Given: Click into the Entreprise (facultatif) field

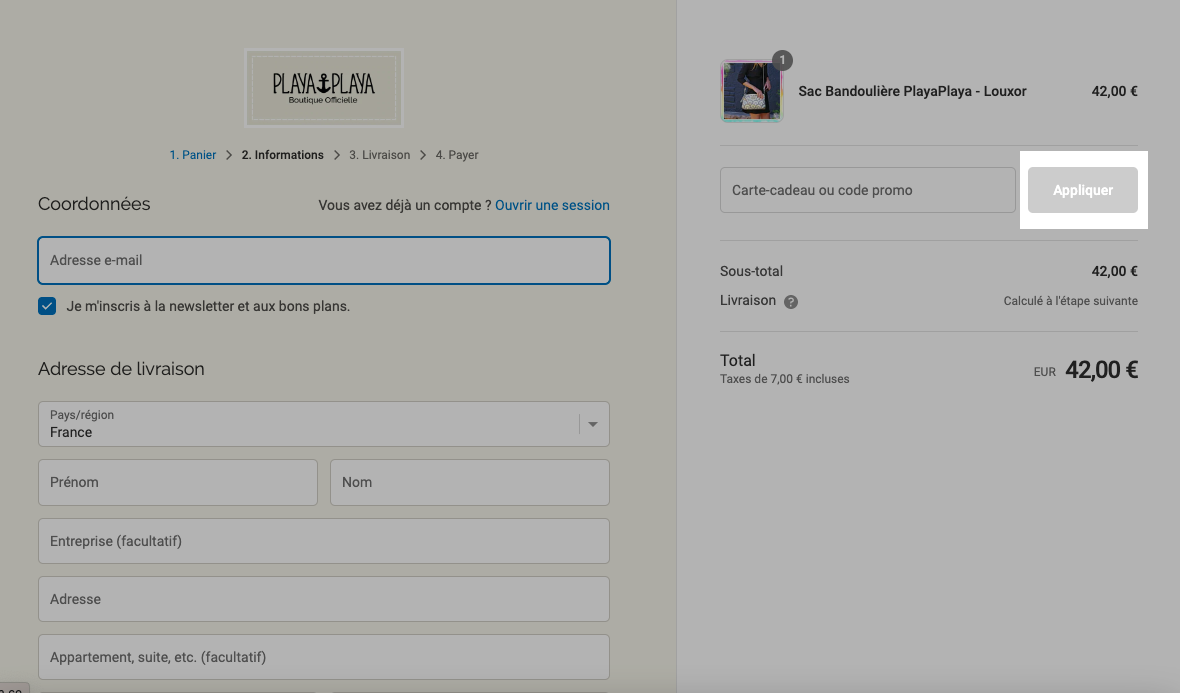Looking at the screenshot, I should pos(324,541).
